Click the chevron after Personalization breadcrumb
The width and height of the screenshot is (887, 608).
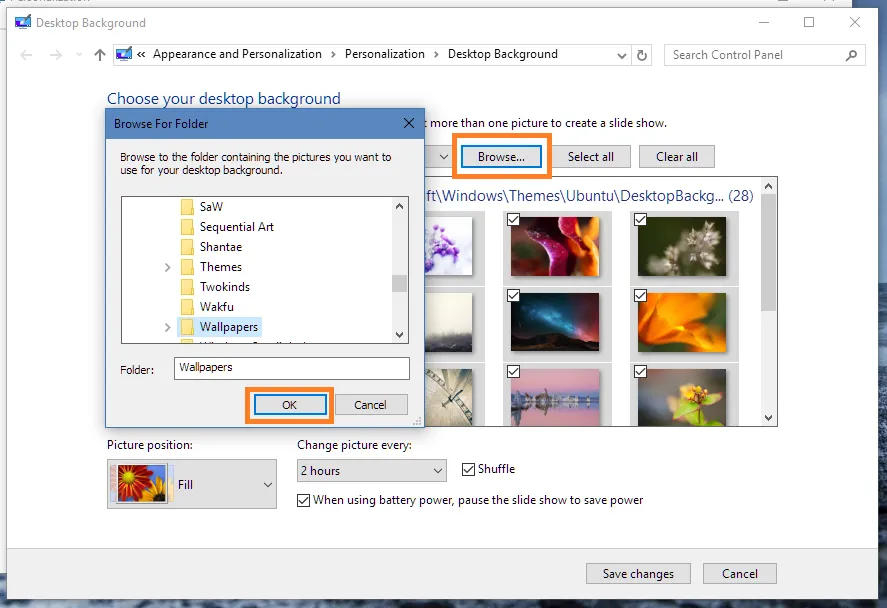436,54
